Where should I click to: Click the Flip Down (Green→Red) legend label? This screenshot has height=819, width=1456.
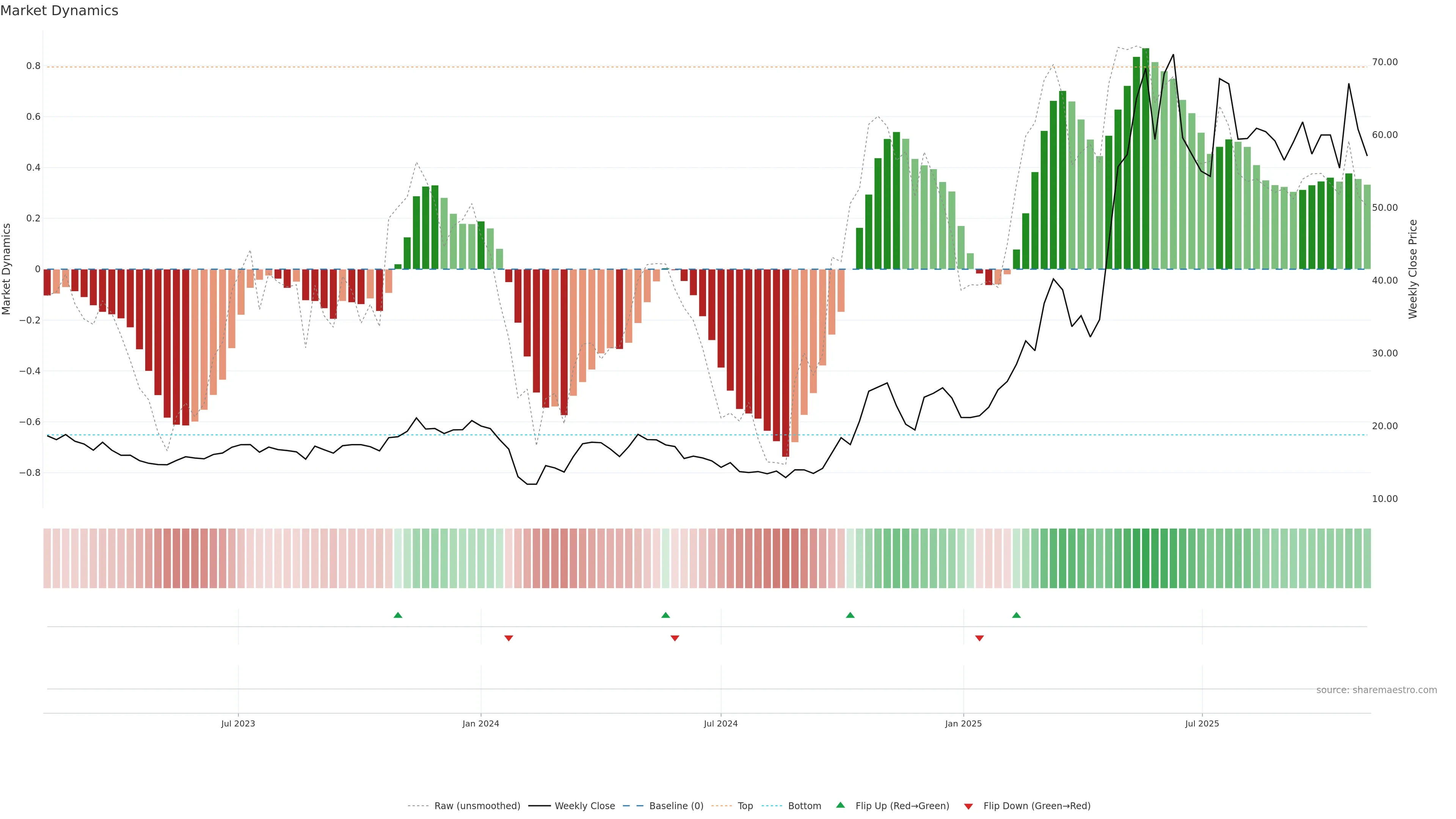[x=1037, y=806]
